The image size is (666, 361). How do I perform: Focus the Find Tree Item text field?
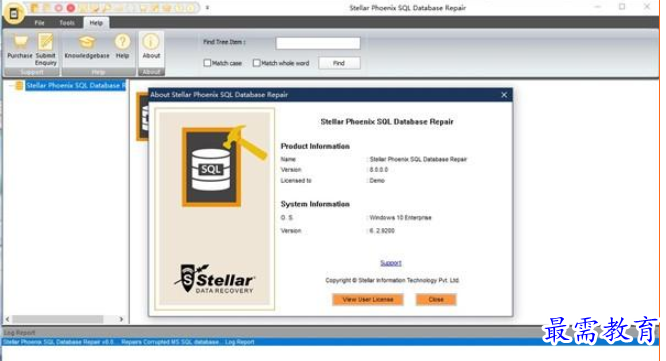318,43
